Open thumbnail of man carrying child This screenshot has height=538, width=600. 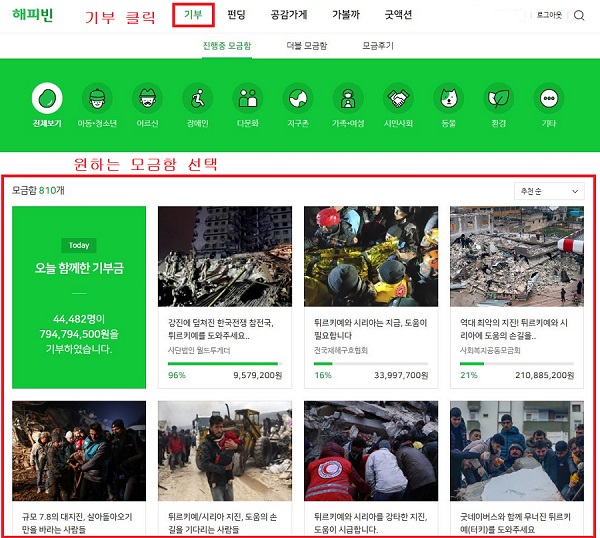click(x=225, y=451)
